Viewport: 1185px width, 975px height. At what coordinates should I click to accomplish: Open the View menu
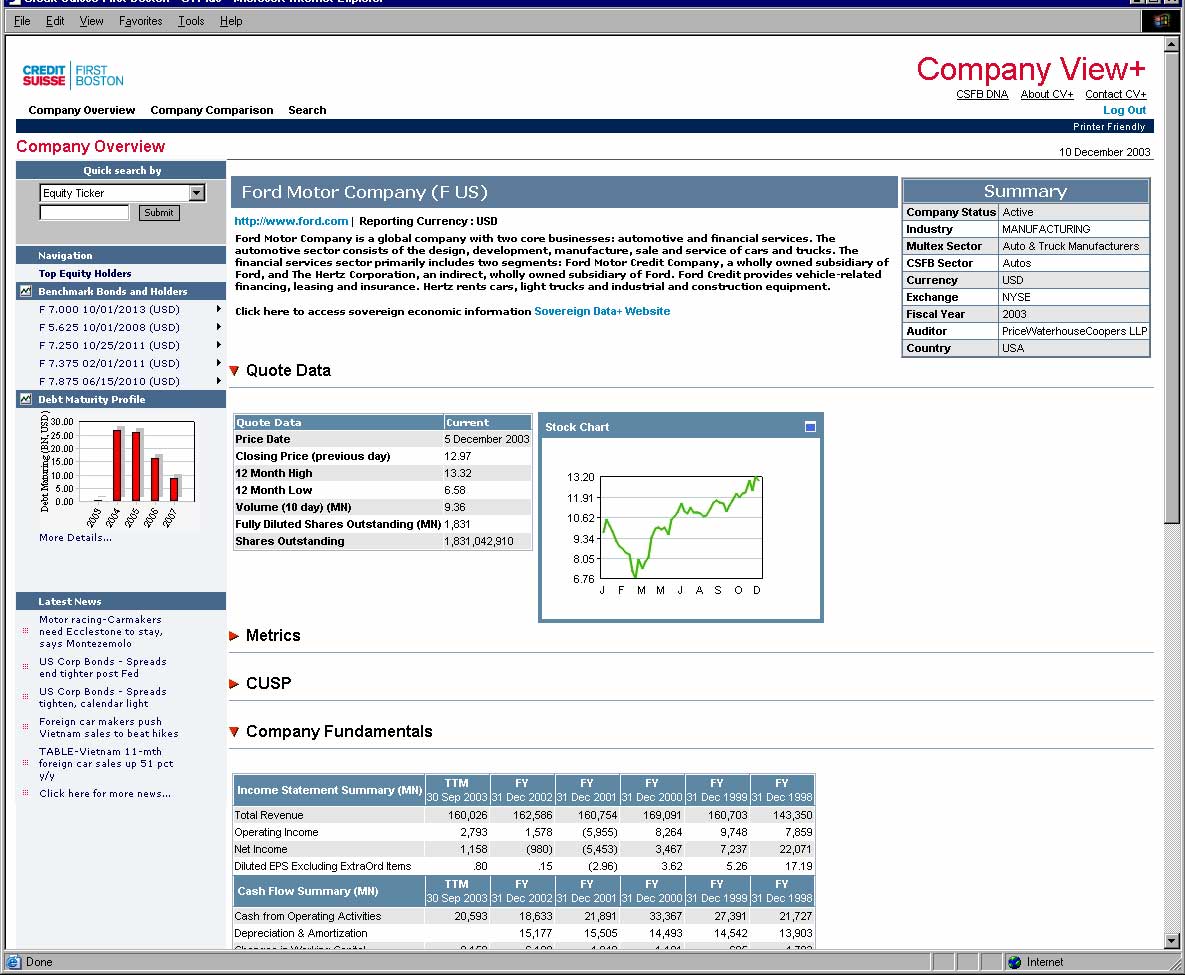91,21
